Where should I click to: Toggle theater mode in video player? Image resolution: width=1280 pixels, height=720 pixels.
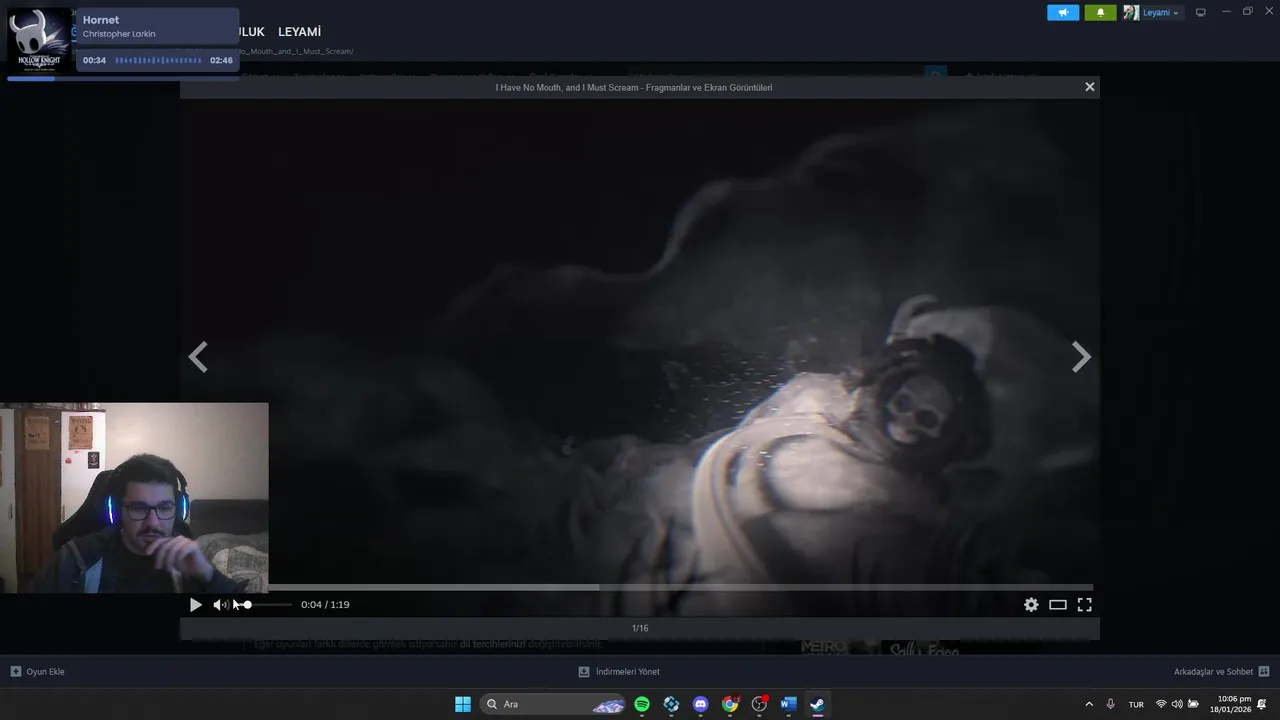(1058, 605)
